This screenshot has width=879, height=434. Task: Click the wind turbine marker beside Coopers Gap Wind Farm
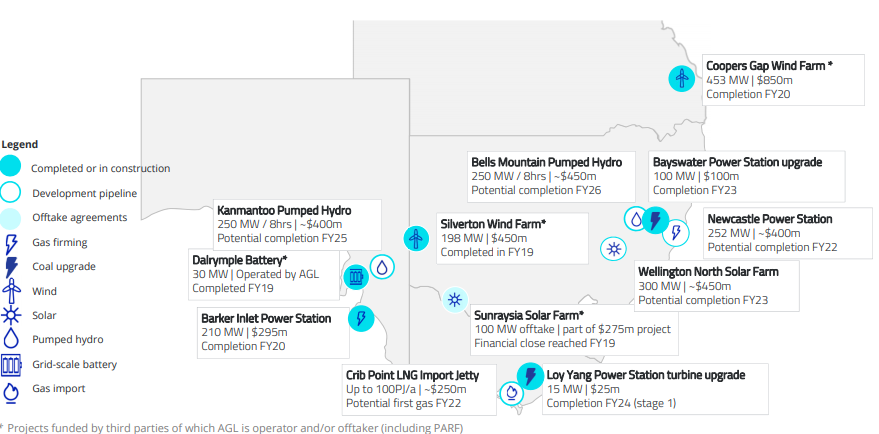(682, 78)
